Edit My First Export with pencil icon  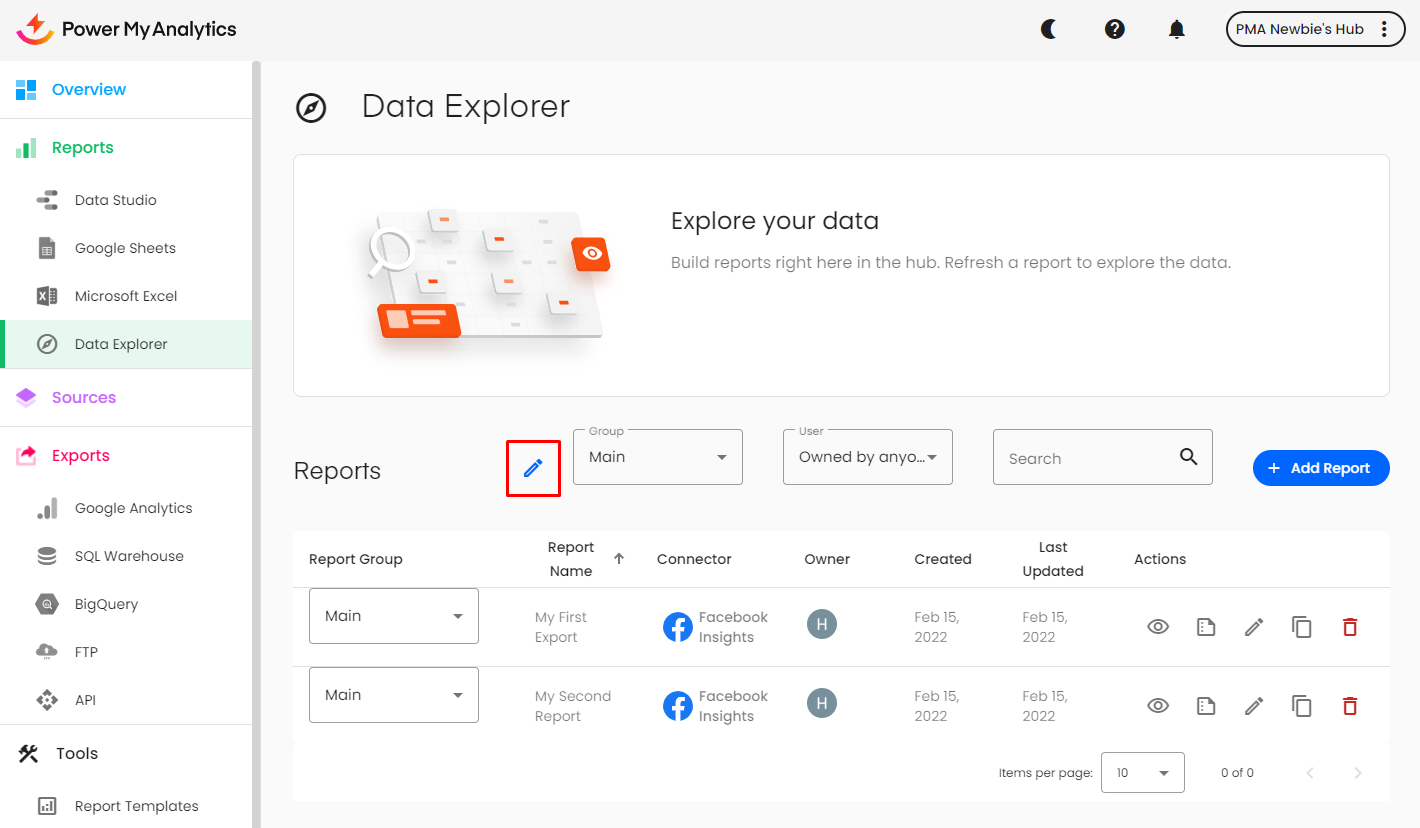1254,627
